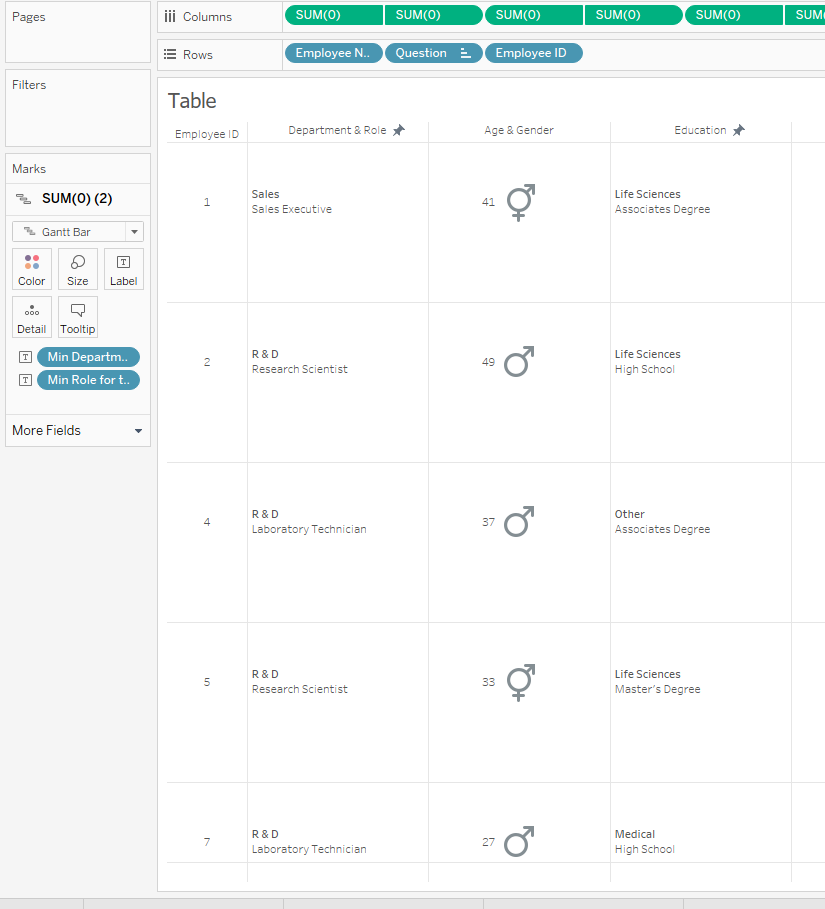Click text-type icon beside Min Role pill
The height and width of the screenshot is (909, 825).
pos(26,380)
